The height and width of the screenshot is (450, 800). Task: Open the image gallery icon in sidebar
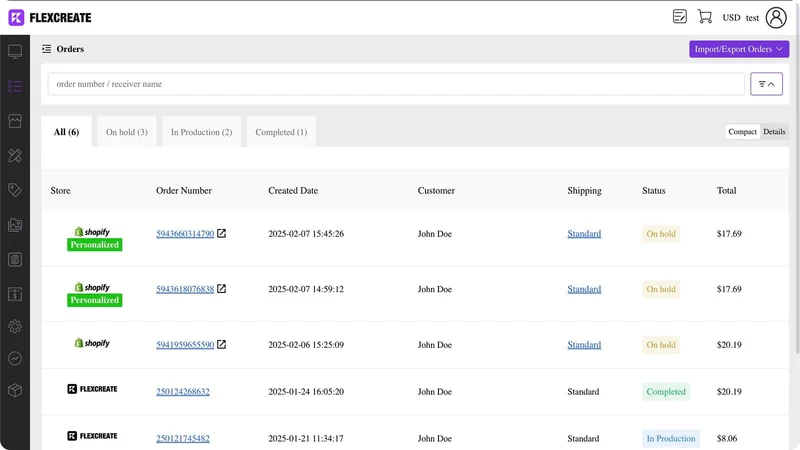[x=15, y=225]
